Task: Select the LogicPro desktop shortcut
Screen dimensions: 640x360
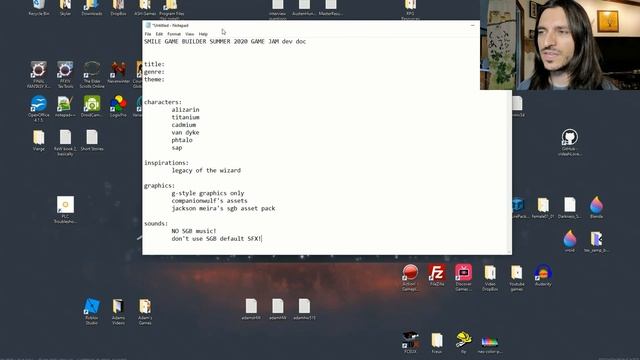Action: [118, 106]
